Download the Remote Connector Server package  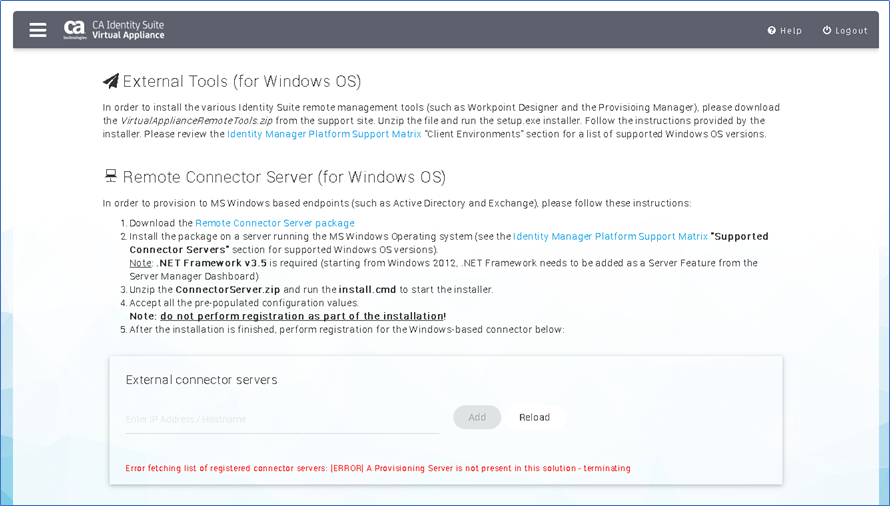[275, 223]
